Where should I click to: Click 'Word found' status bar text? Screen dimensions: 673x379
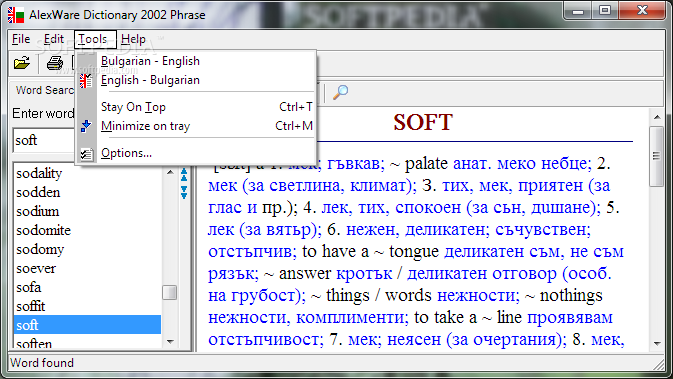point(42,363)
